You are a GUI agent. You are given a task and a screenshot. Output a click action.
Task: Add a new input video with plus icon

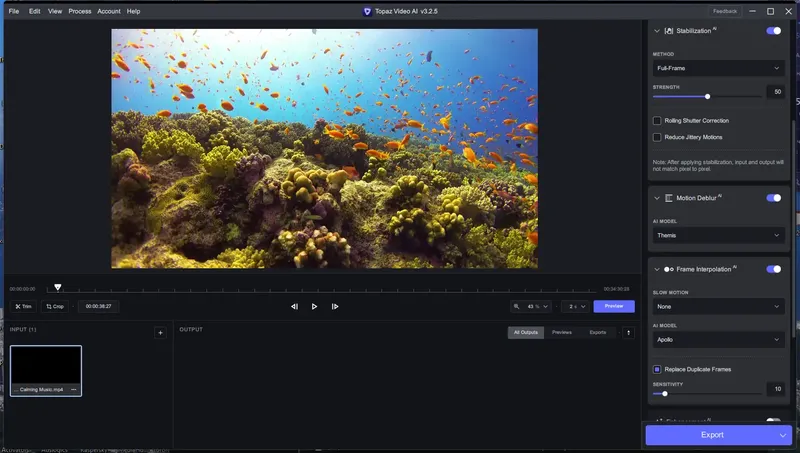(x=160, y=332)
